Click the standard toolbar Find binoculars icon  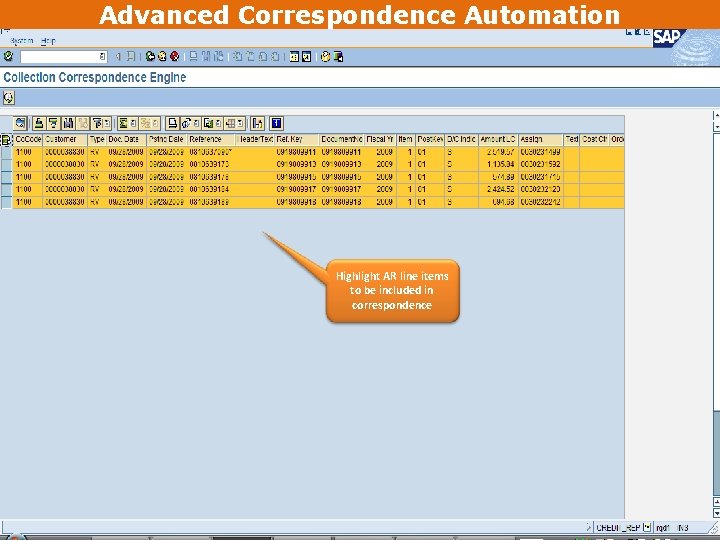coord(206,56)
